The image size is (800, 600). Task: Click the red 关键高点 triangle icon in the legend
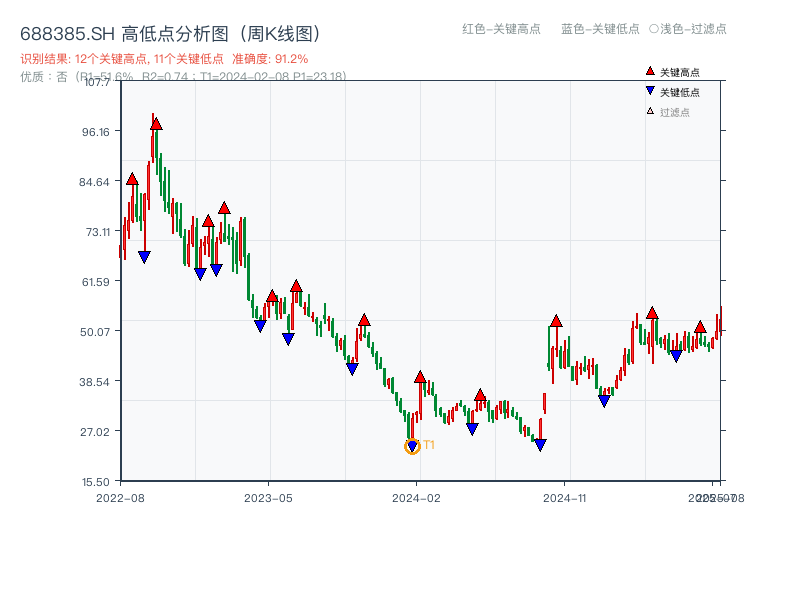pos(648,71)
